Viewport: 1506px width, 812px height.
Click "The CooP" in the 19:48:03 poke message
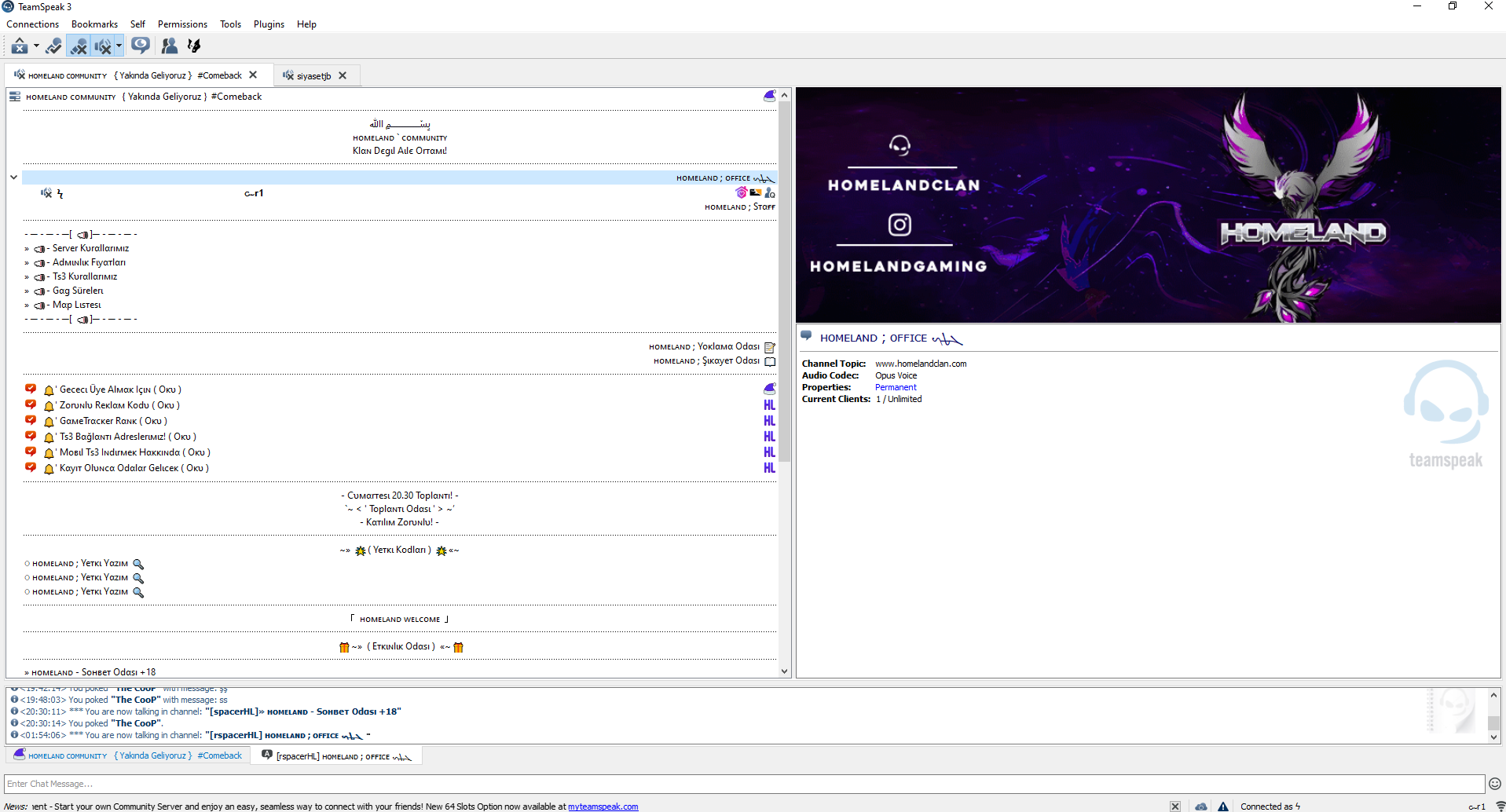point(136,700)
